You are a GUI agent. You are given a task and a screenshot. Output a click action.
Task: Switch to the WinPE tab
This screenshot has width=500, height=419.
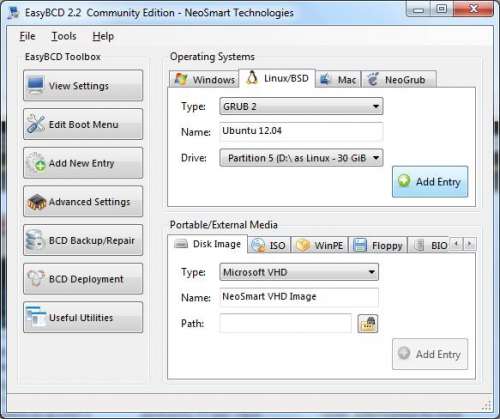(320, 245)
